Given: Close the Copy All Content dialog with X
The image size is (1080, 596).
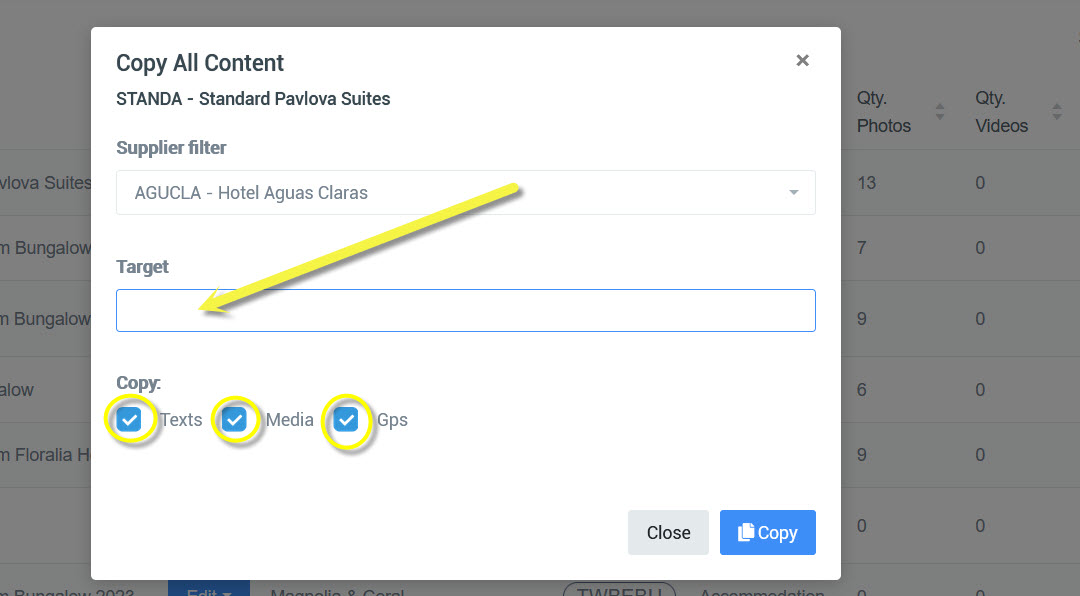Looking at the screenshot, I should click(x=802, y=61).
